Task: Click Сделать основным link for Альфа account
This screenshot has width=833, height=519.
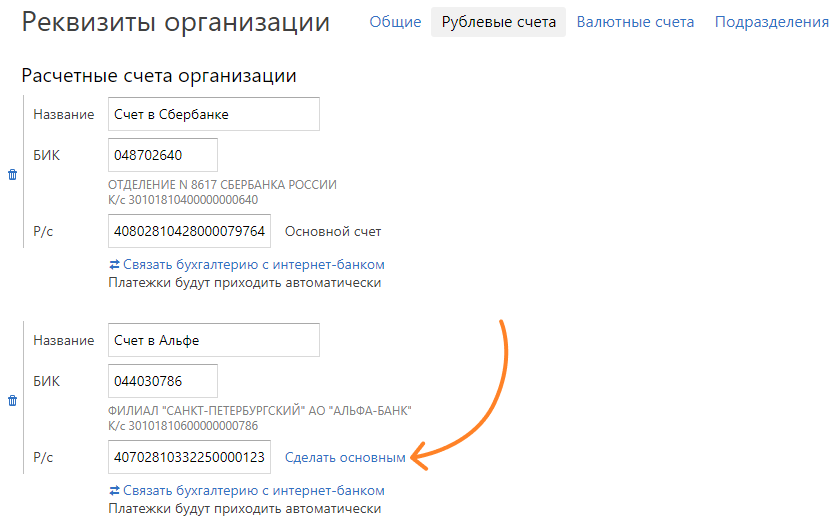Action: point(345,457)
